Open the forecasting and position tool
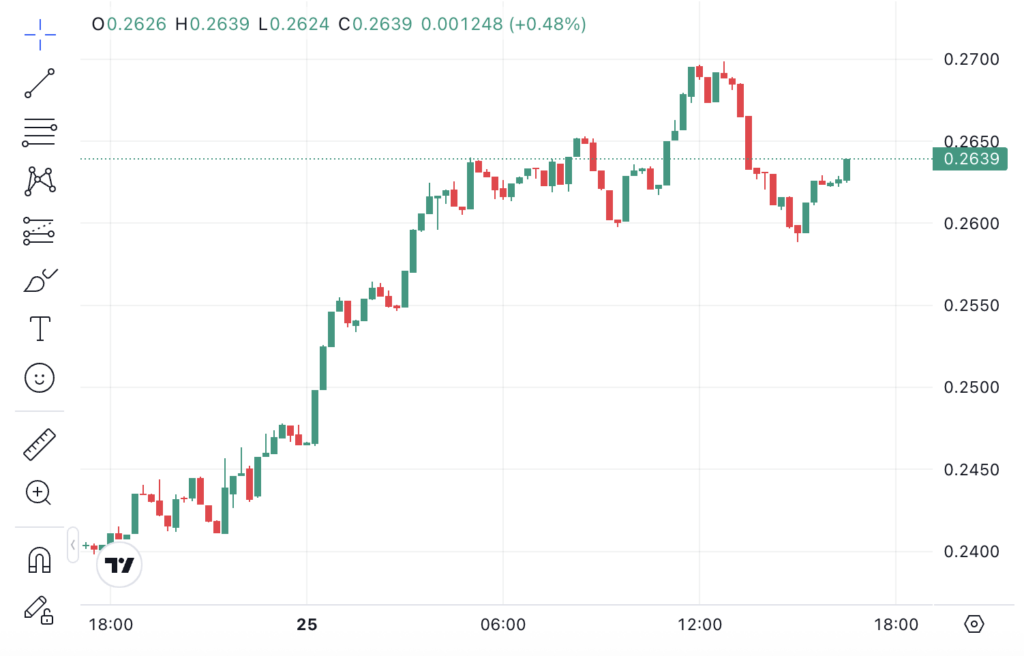This screenshot has height=656, width=1024. point(40,231)
